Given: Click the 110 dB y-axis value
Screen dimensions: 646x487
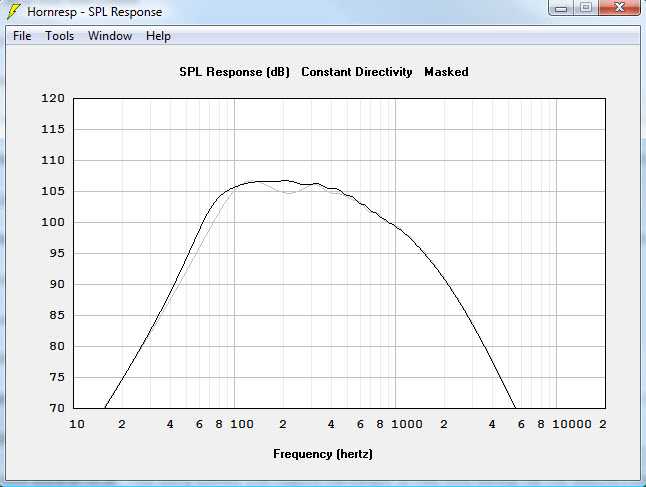Looking at the screenshot, I should (x=53, y=160).
